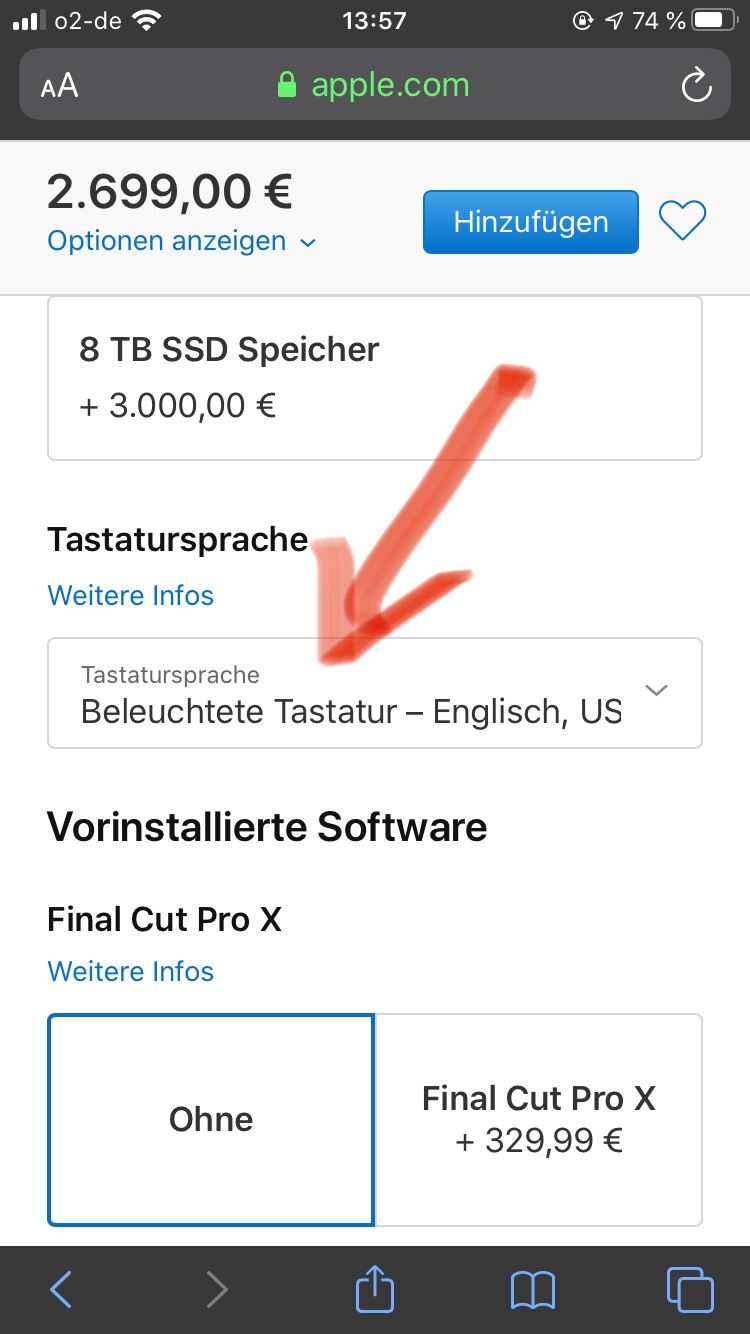This screenshot has width=750, height=1334.
Task: Show all open Safari tabs
Action: (x=689, y=1289)
